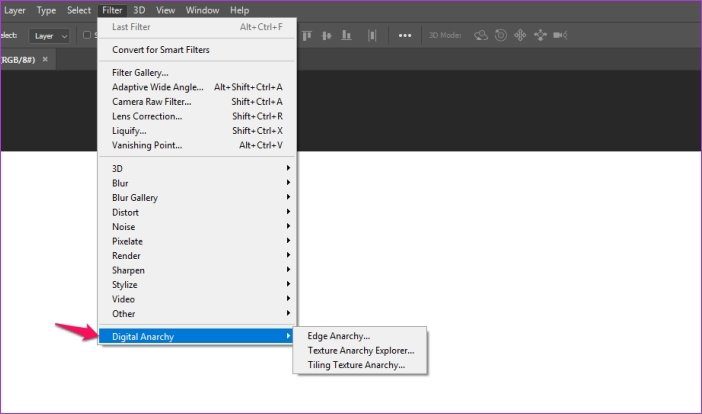Open the Layer menu
The height and width of the screenshot is (414, 702).
(14, 10)
